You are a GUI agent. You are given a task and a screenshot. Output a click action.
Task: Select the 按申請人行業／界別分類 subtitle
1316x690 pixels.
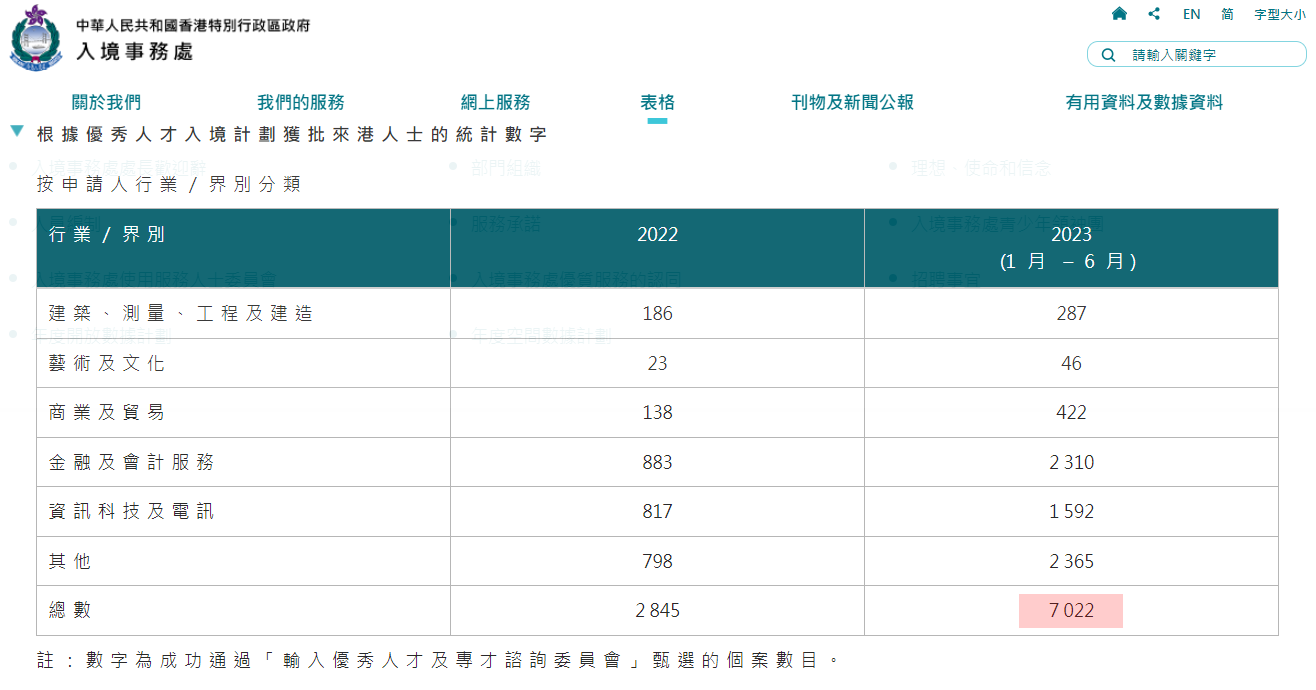click(x=169, y=184)
